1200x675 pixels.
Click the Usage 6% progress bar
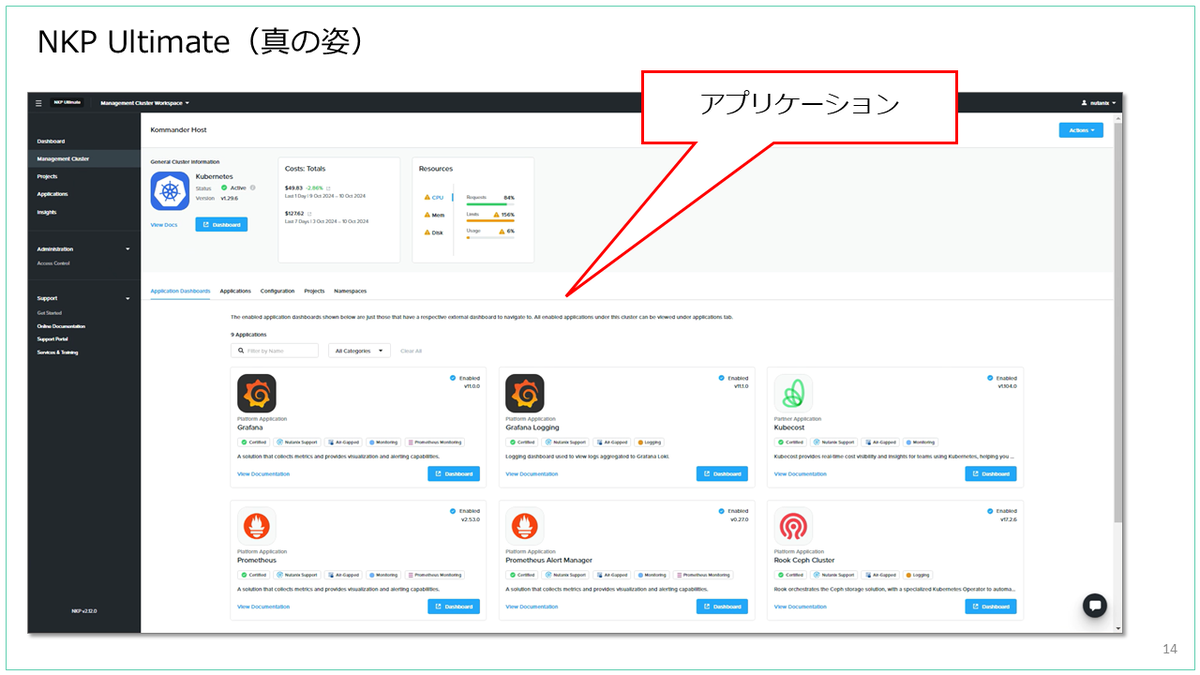click(x=490, y=238)
